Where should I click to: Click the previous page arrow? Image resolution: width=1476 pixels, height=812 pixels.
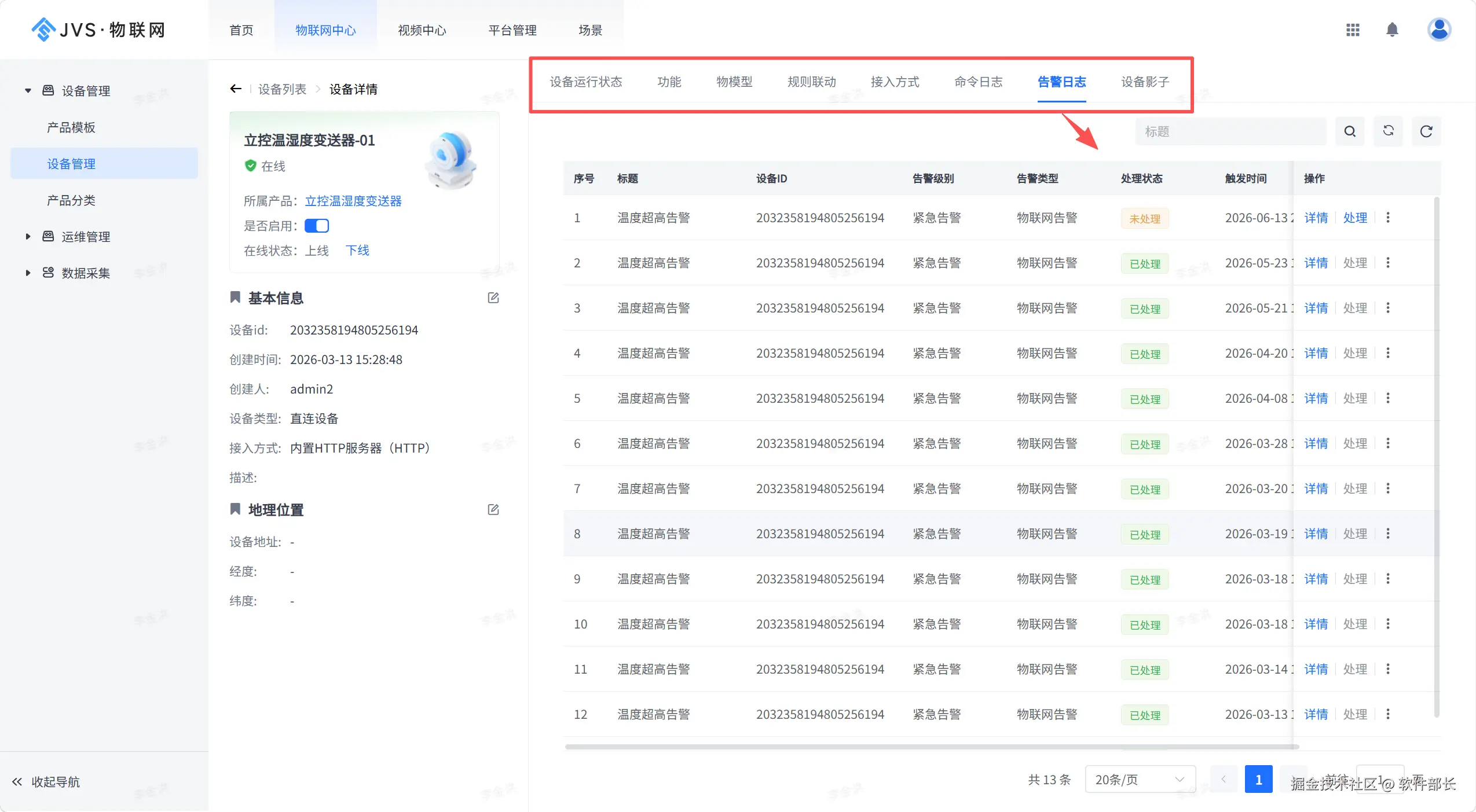coord(1224,780)
